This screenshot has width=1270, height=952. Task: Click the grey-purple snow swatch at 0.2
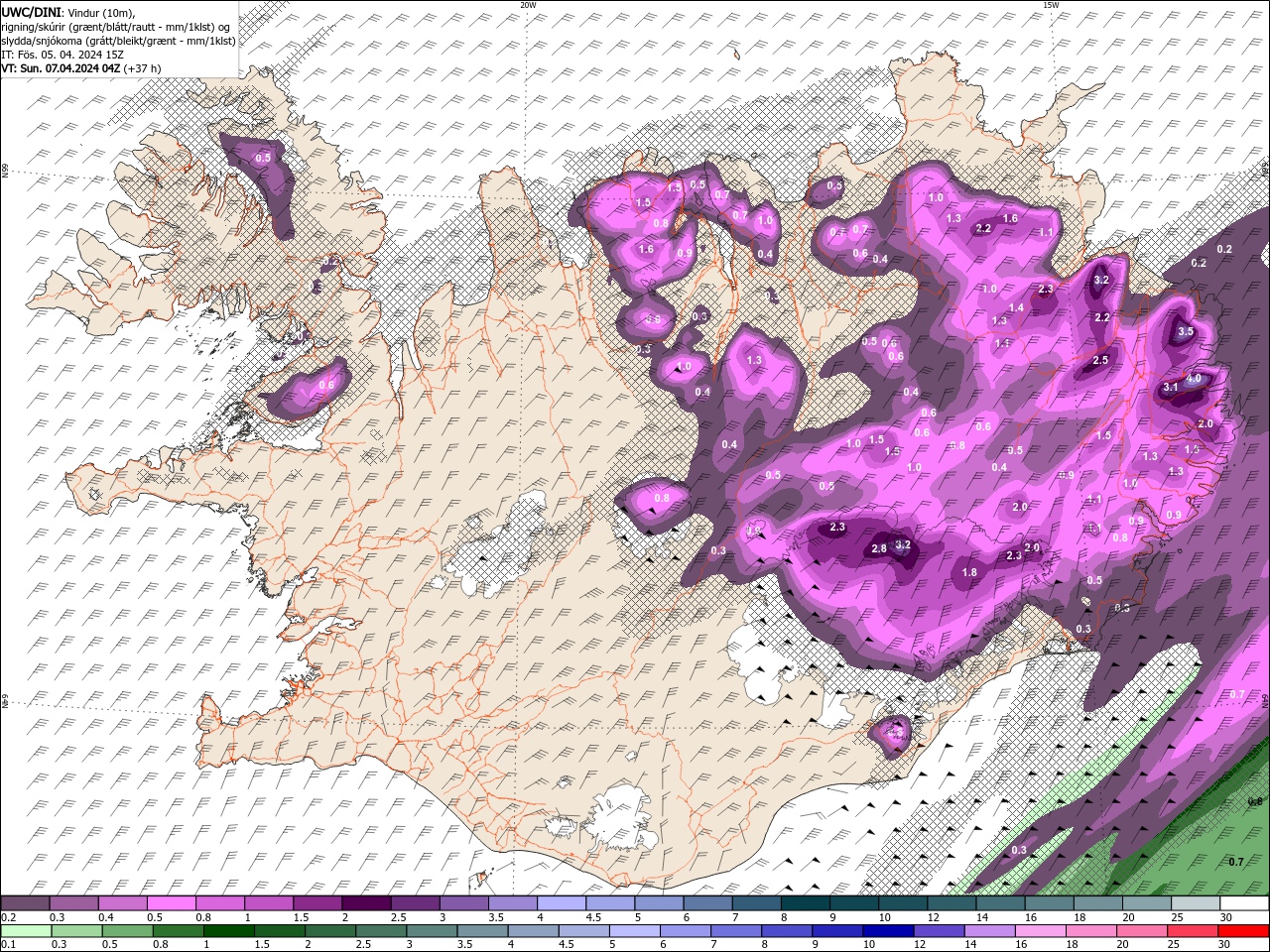click(25, 903)
